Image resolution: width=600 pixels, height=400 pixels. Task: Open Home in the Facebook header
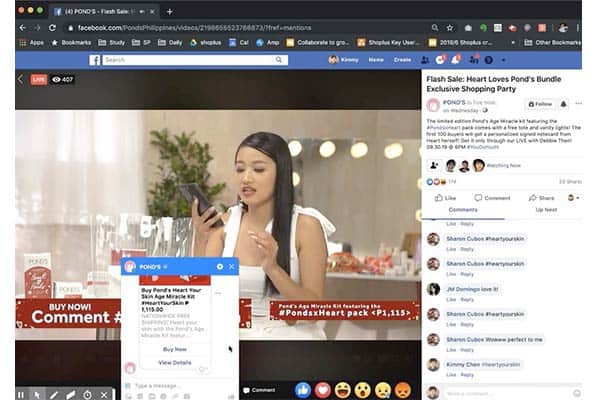pos(376,60)
